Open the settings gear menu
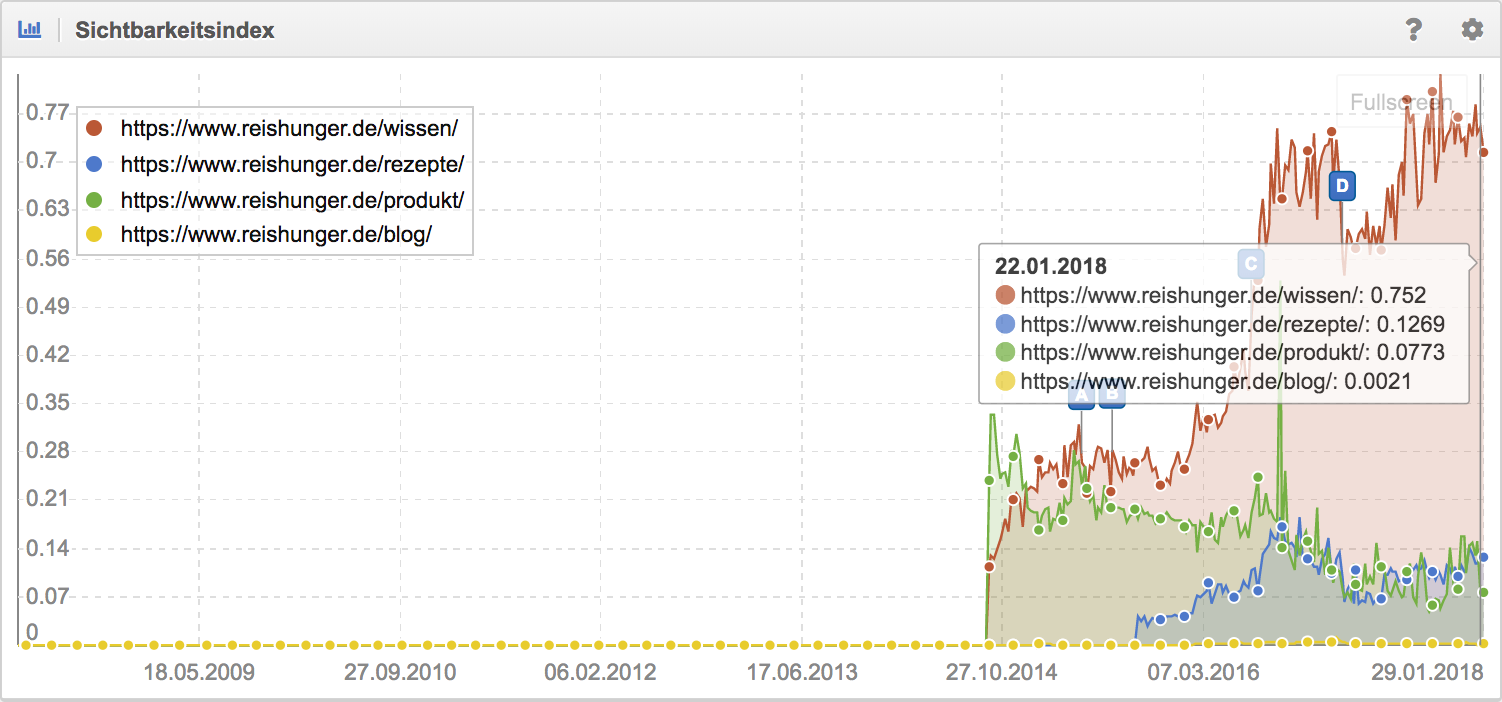Screen dimensions: 1502x702 click(x=1472, y=30)
